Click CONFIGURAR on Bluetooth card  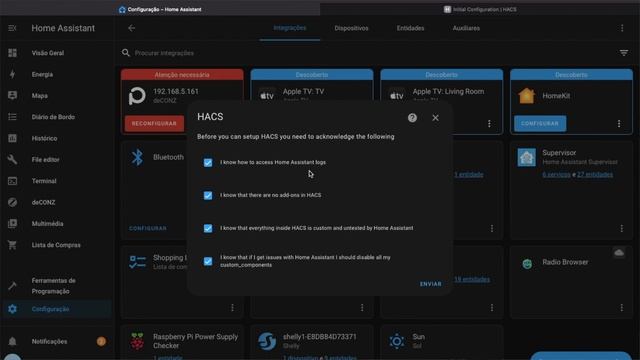(x=148, y=228)
